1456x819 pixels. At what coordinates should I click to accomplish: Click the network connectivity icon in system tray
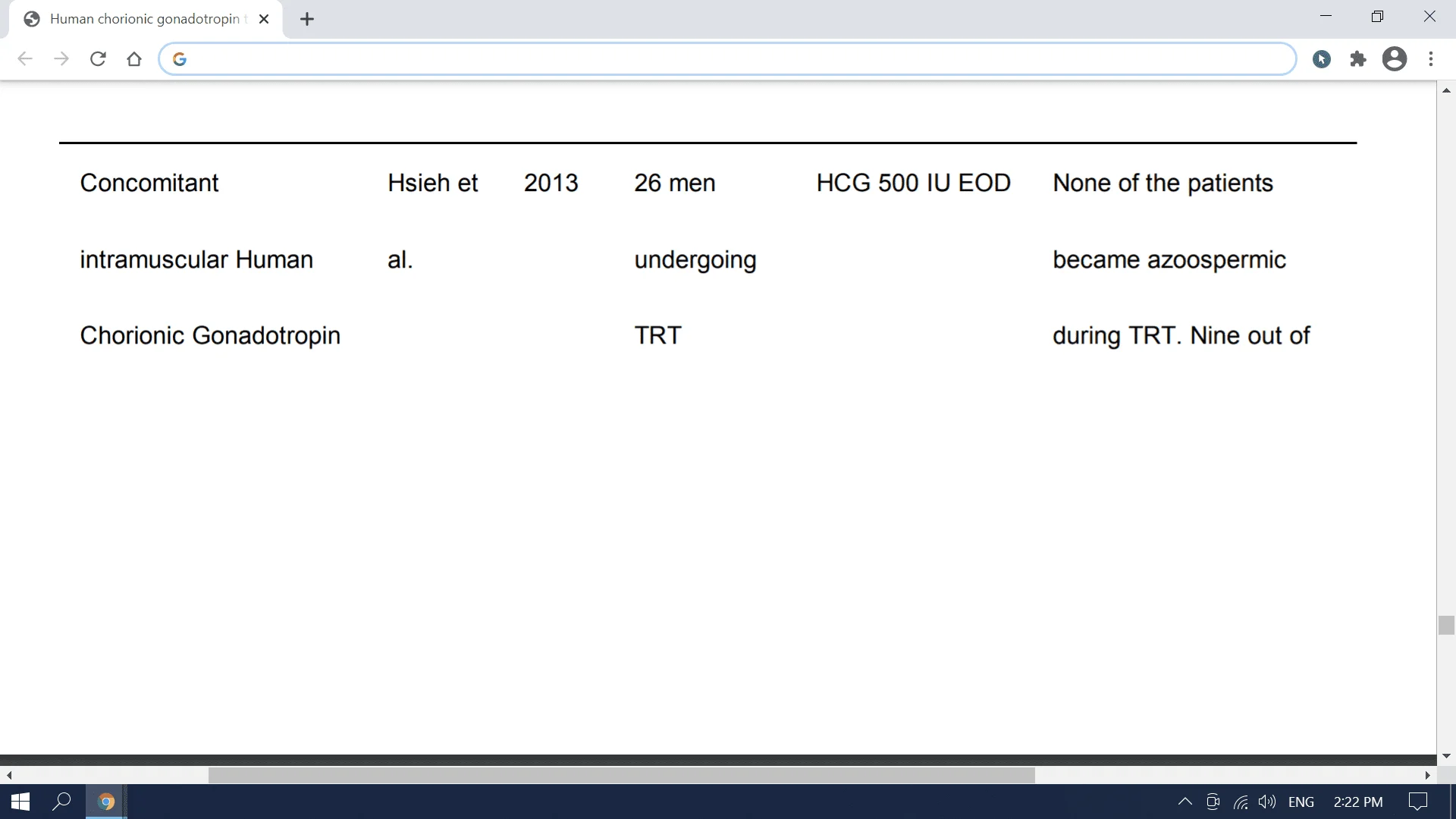[1245, 802]
